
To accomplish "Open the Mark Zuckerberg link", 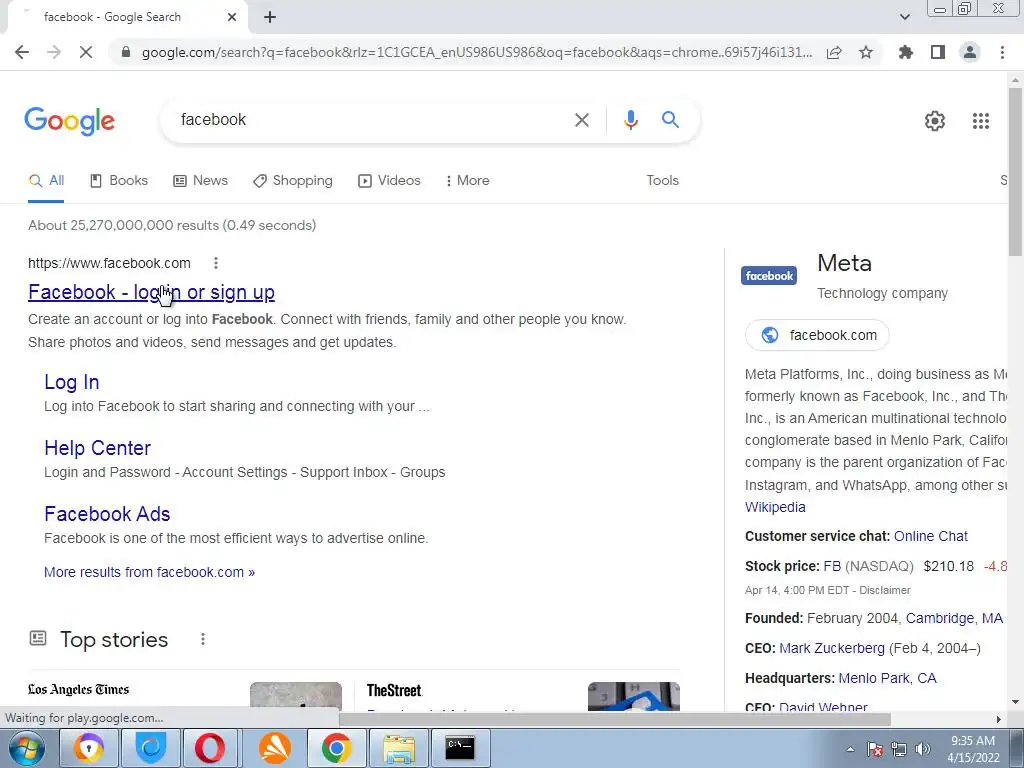I will pyautogui.click(x=832, y=648).
